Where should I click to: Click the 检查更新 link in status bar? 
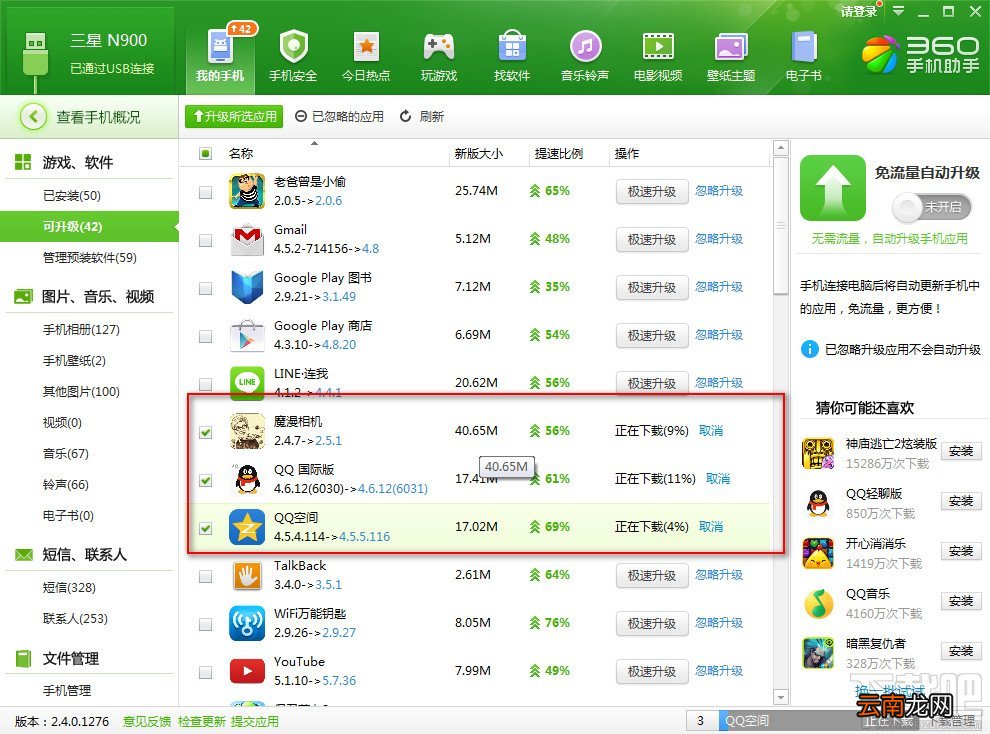201,721
